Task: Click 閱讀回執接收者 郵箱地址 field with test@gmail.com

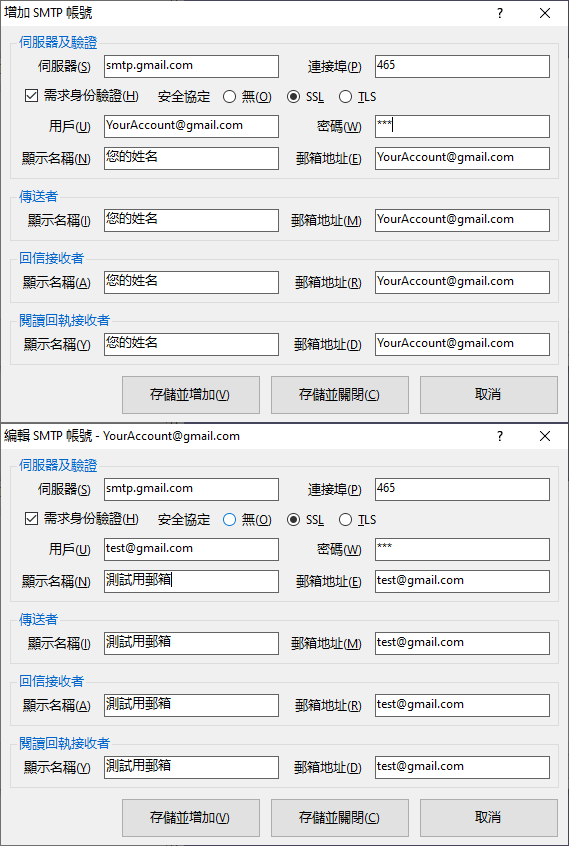Action: click(462, 767)
